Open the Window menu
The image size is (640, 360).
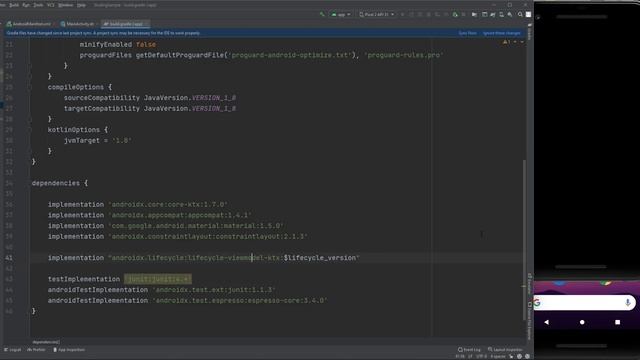pyautogui.click(x=65, y=5)
